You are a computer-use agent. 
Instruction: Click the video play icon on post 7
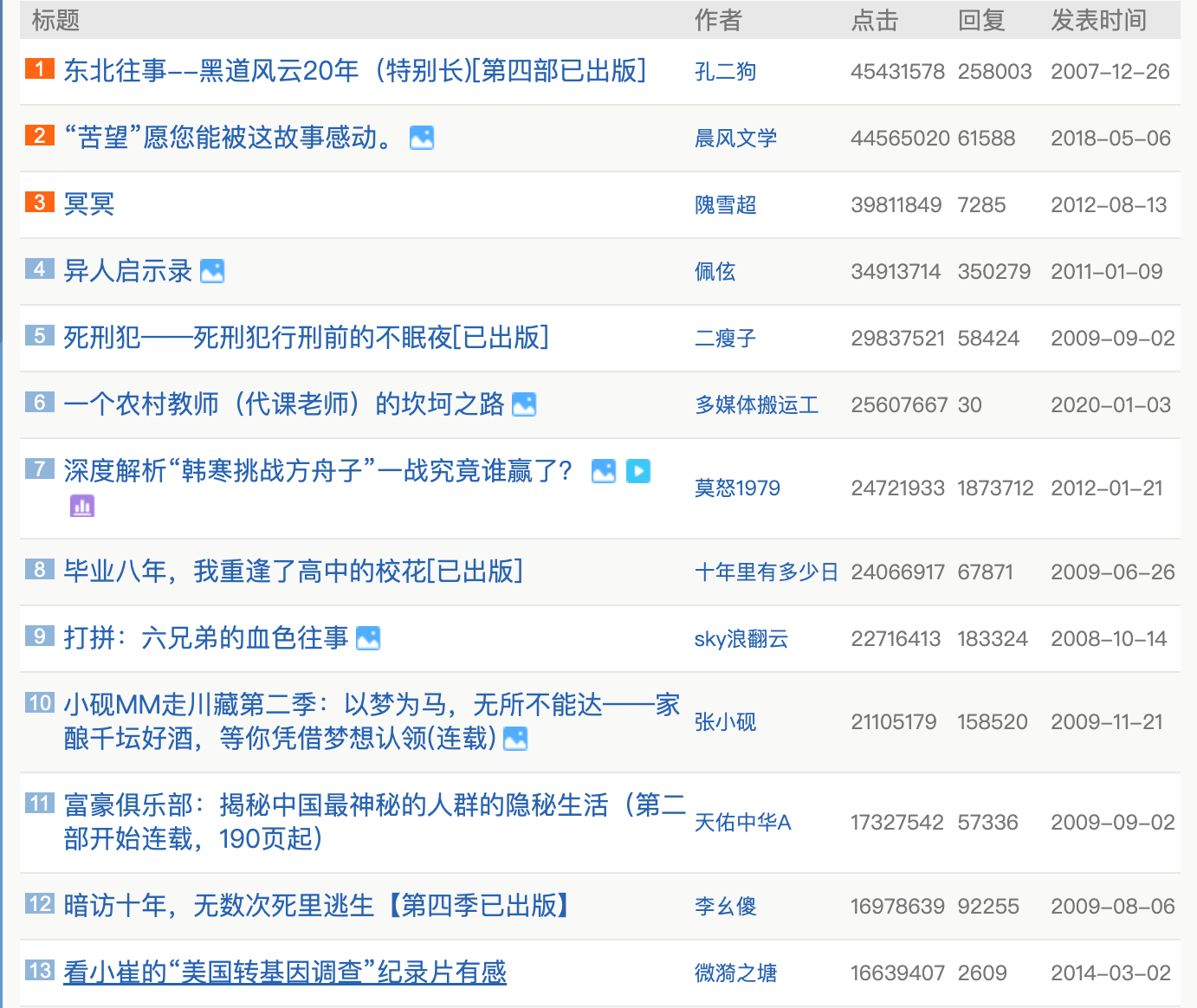coord(638,471)
